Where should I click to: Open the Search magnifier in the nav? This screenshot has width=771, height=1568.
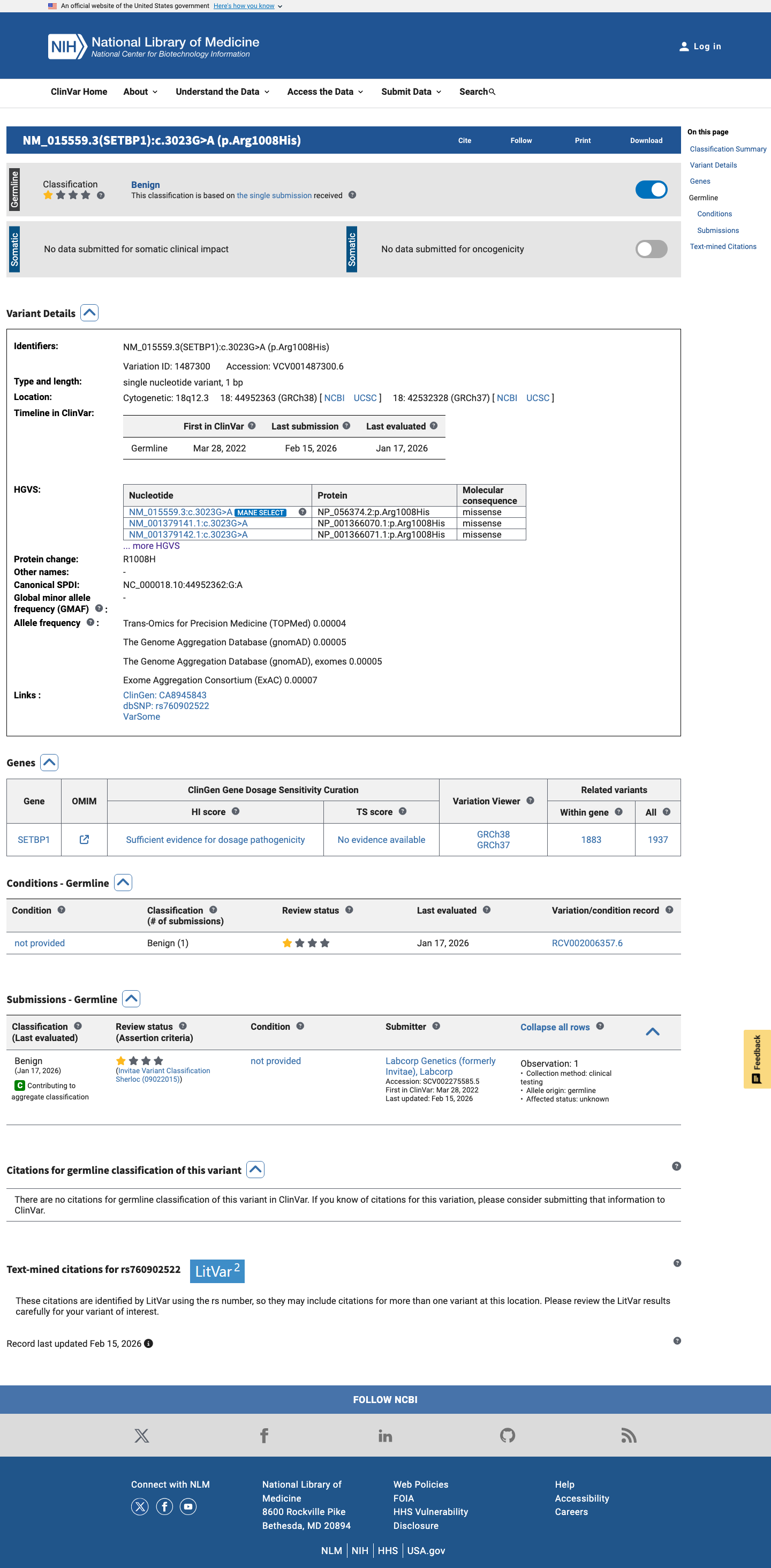[492, 92]
